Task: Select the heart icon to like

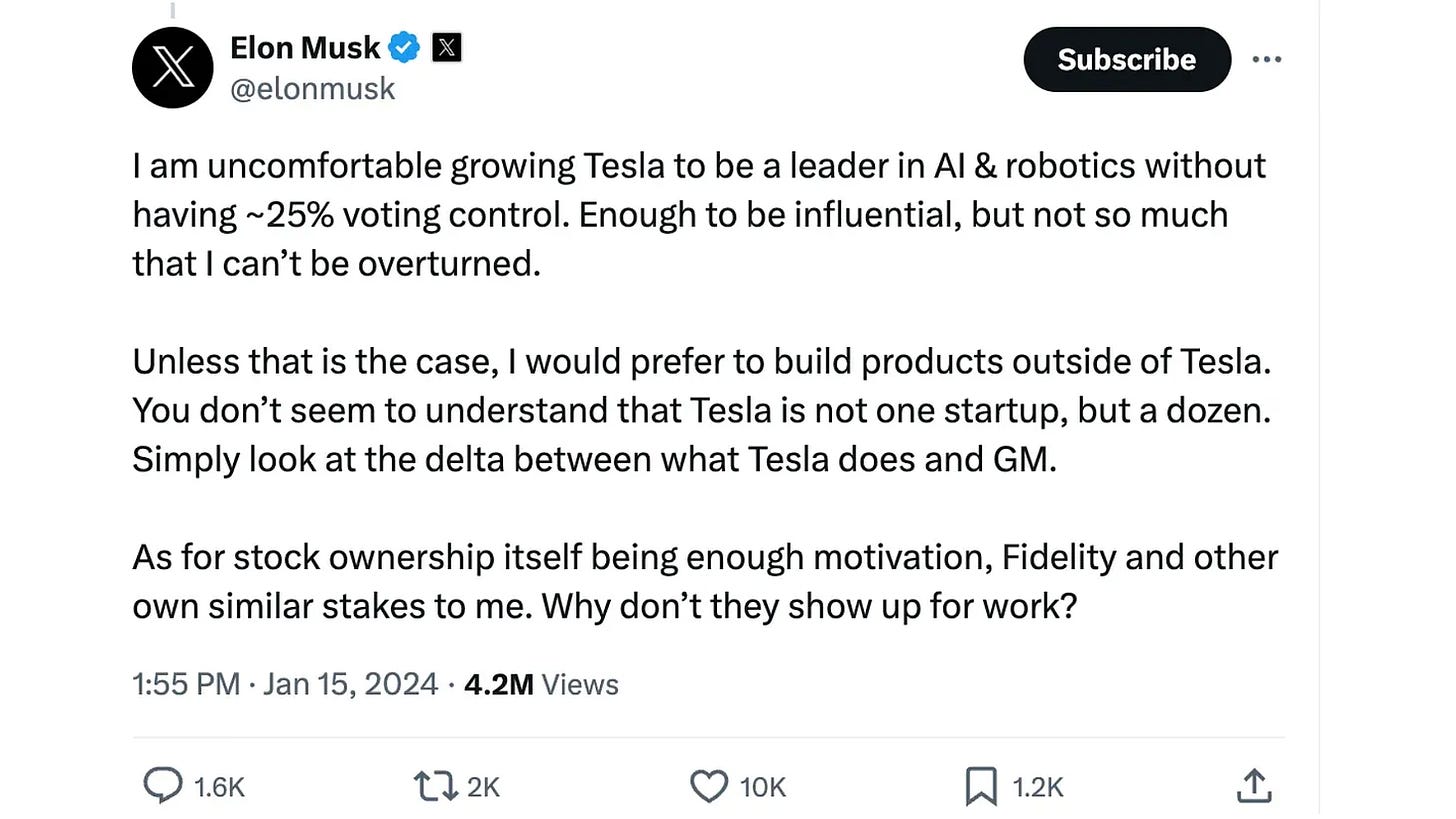Action: (x=708, y=787)
